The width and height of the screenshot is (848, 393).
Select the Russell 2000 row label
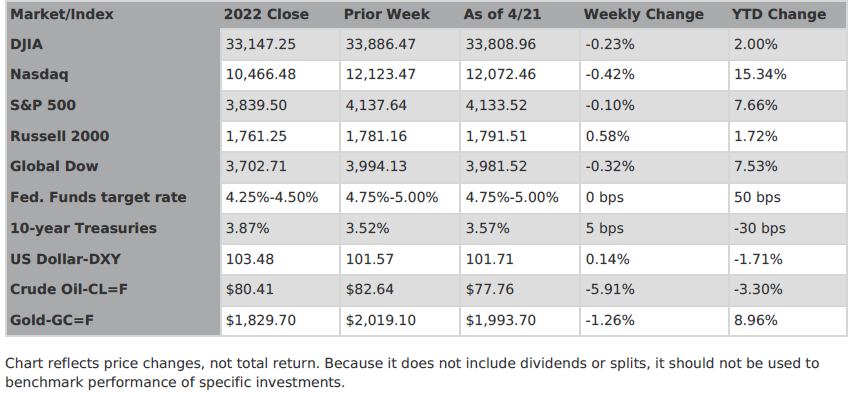(59, 136)
